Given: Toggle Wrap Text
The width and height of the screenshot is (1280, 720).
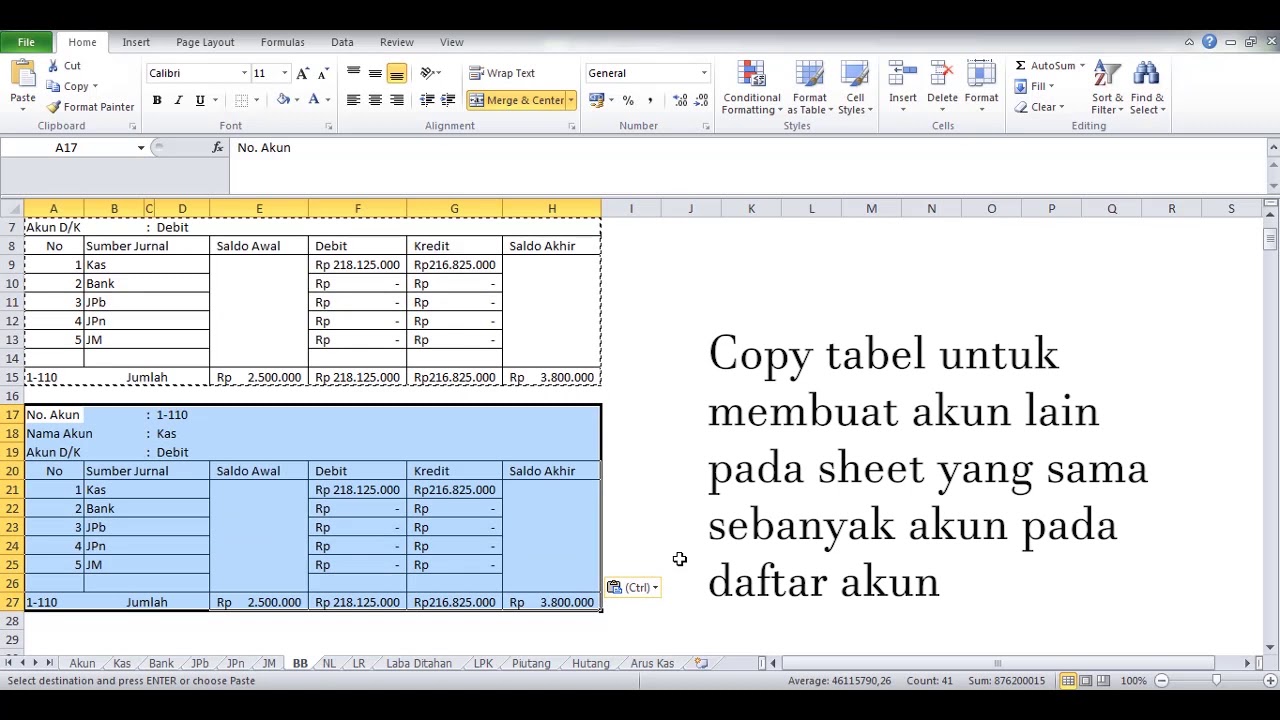Looking at the screenshot, I should pos(503,73).
